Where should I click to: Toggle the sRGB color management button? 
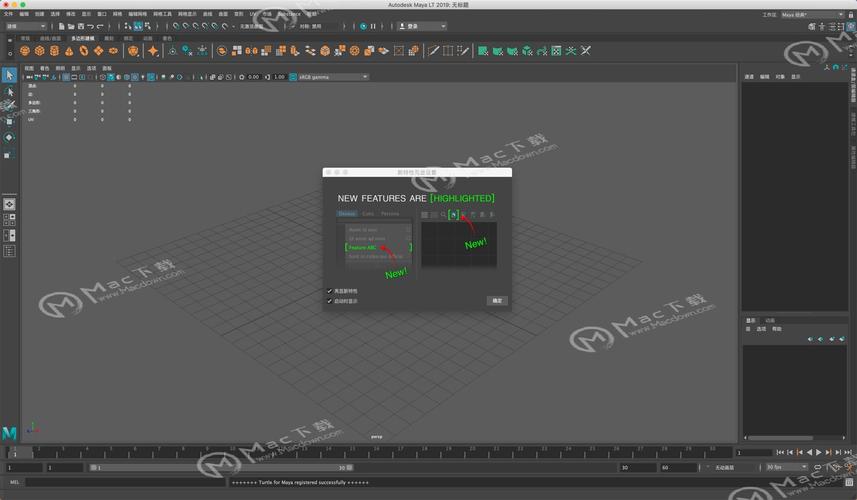(293, 77)
